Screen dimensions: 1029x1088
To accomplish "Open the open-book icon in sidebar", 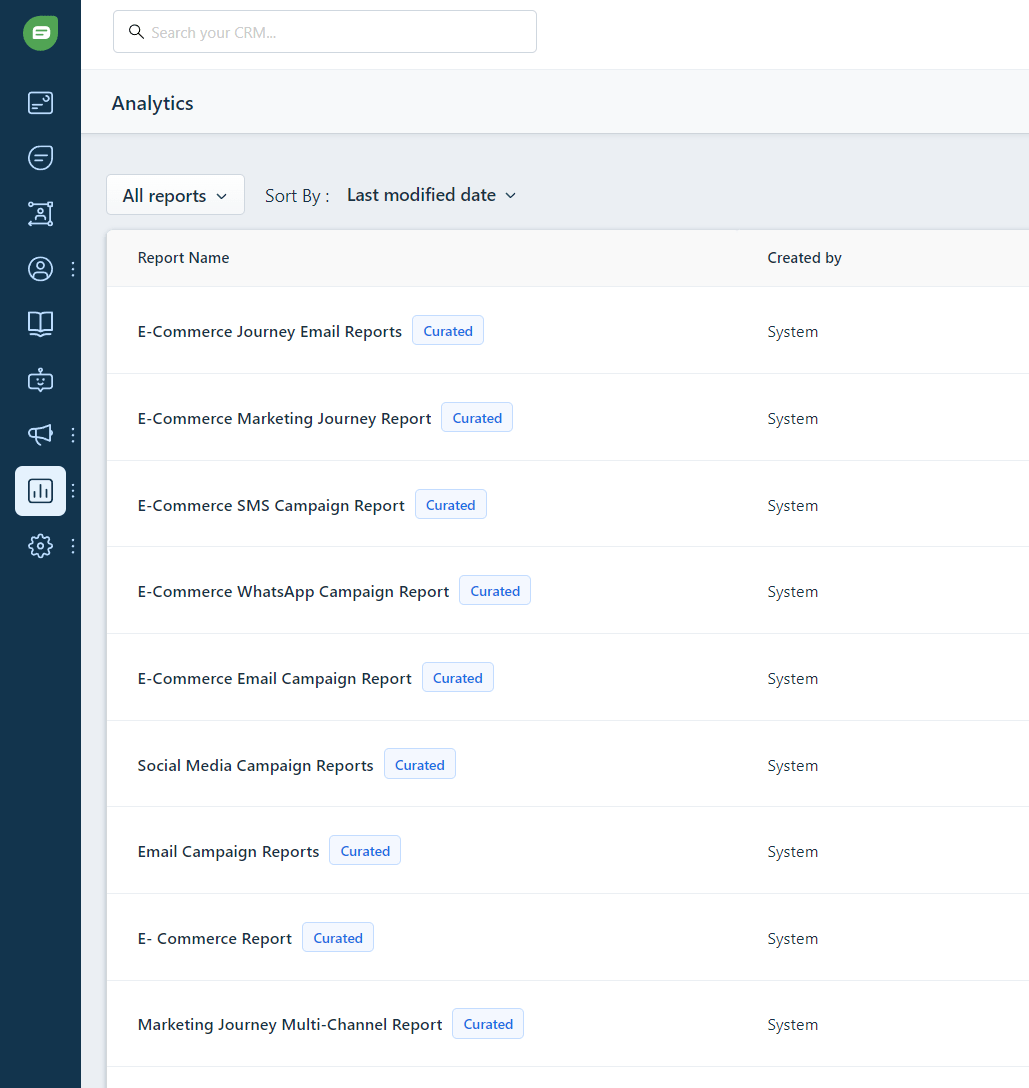I will (40, 323).
